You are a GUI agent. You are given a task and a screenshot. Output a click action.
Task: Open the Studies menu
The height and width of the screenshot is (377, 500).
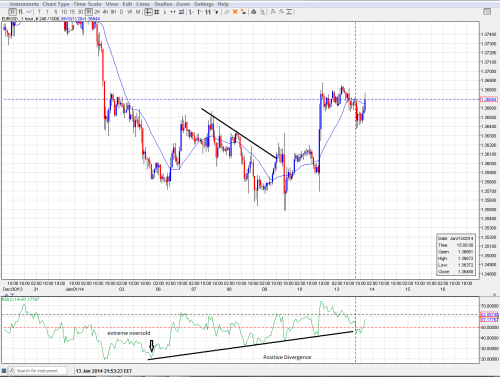click(x=163, y=4)
